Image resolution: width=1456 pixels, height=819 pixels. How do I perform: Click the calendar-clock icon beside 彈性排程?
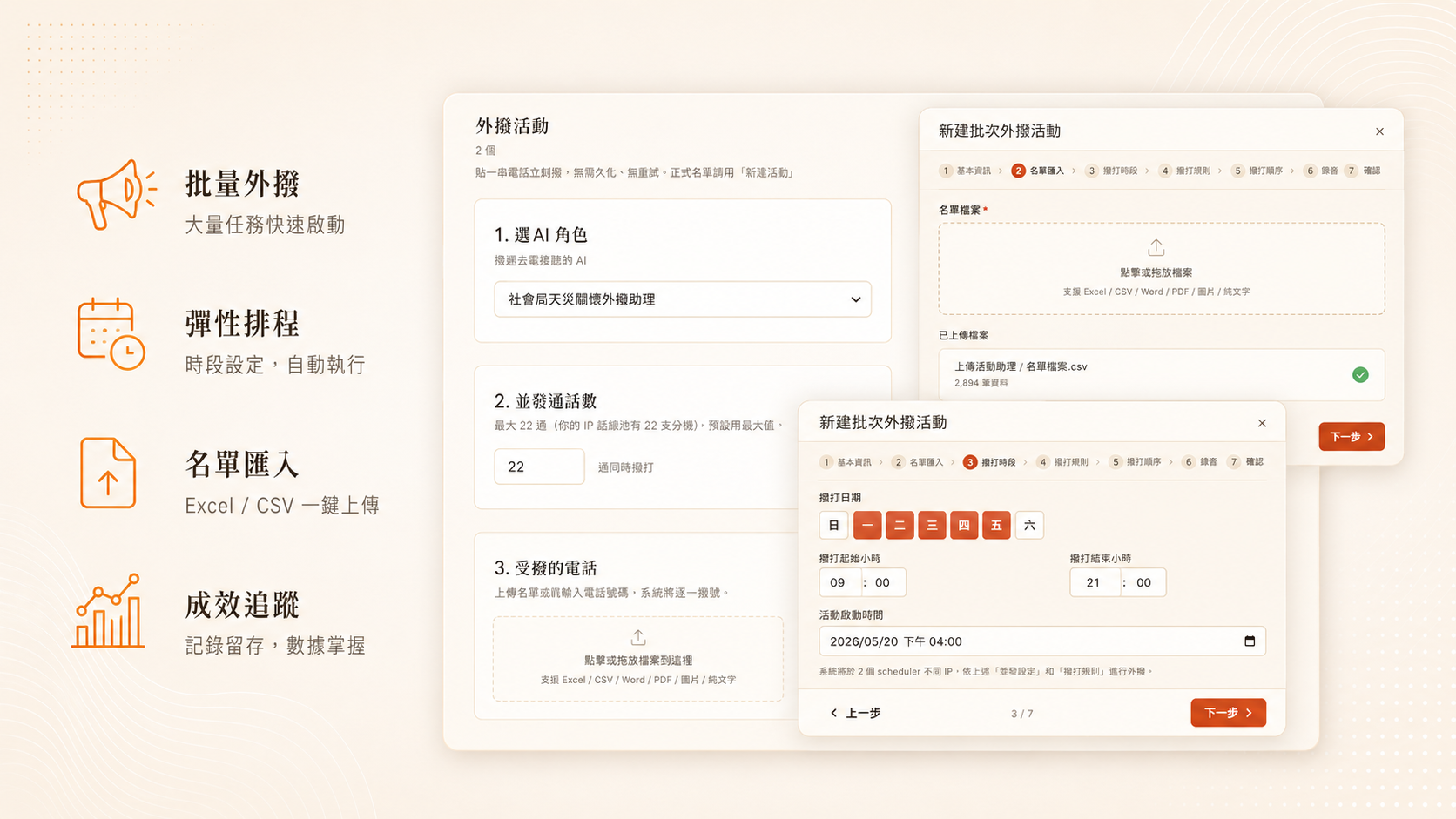(111, 334)
